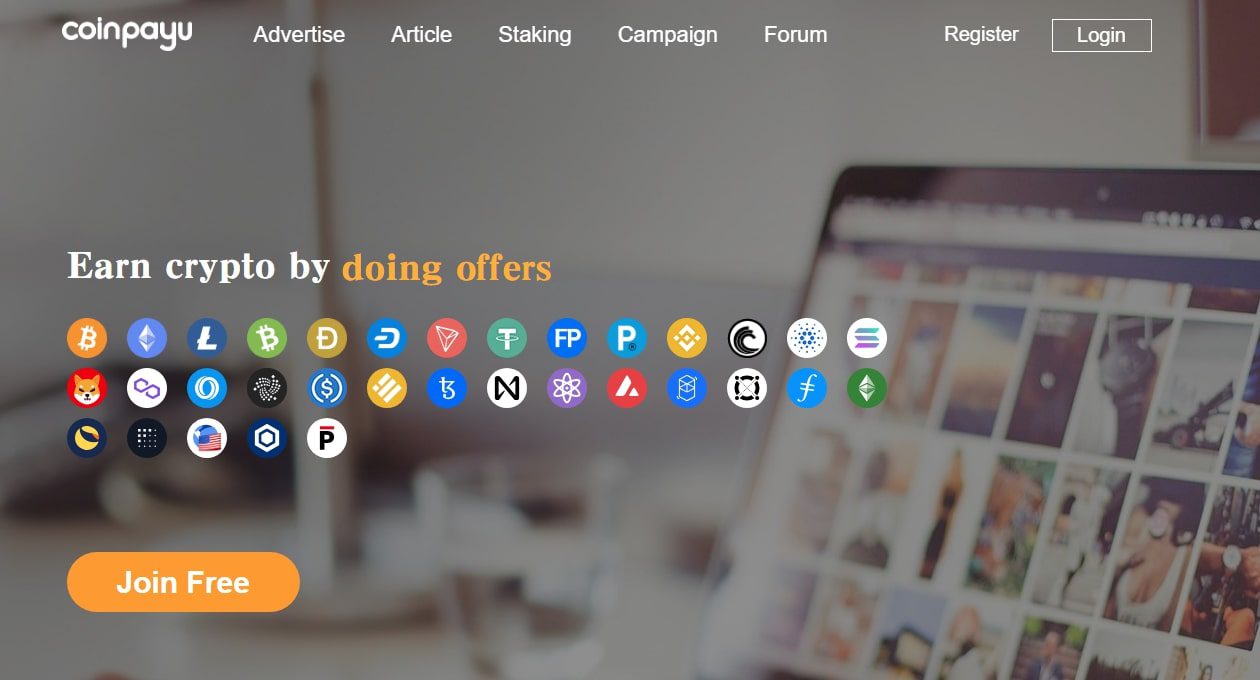This screenshot has width=1260, height=680.
Task: Open the Forum navigation link
Action: (x=795, y=34)
